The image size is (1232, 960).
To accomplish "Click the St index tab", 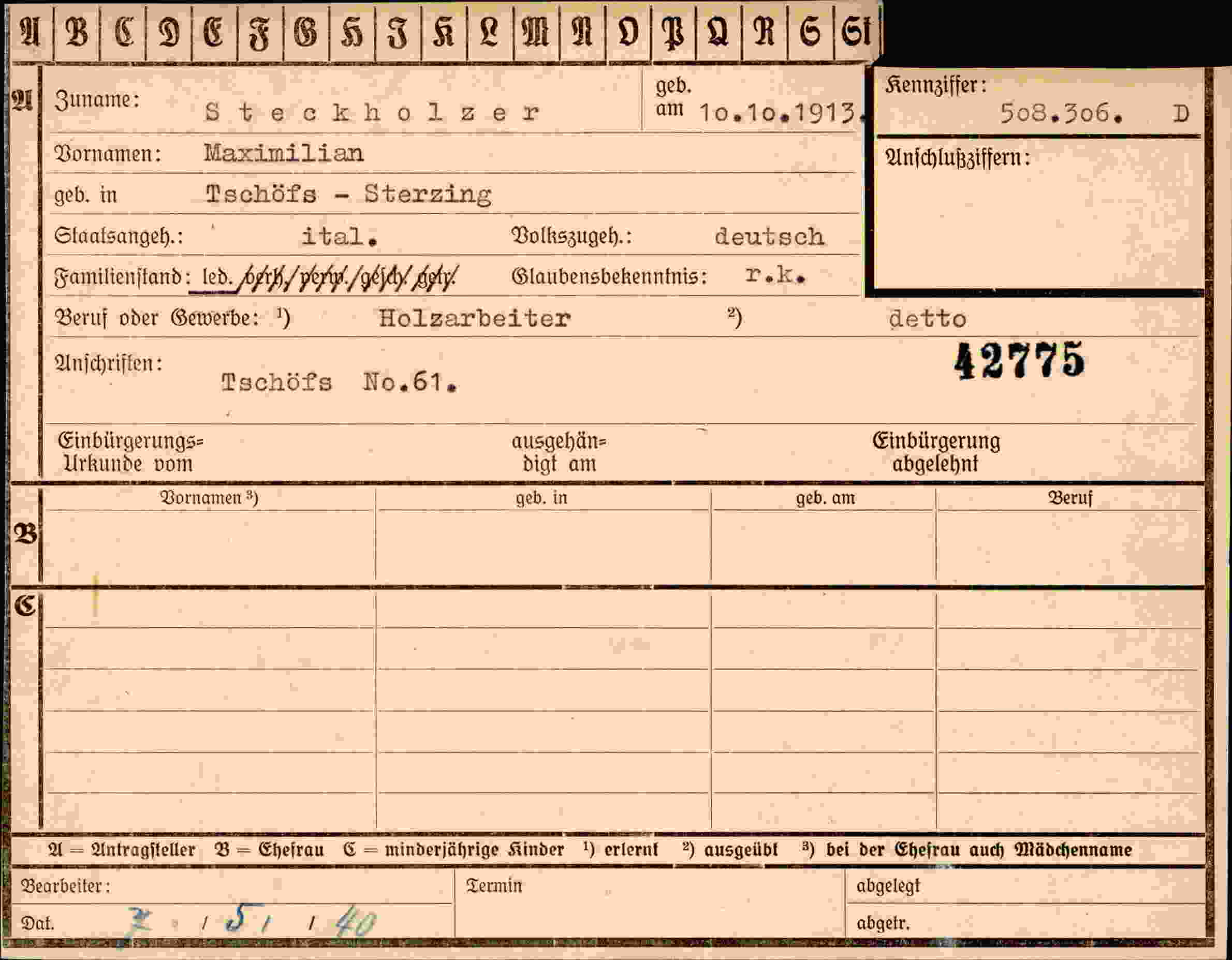I will pos(856,32).
